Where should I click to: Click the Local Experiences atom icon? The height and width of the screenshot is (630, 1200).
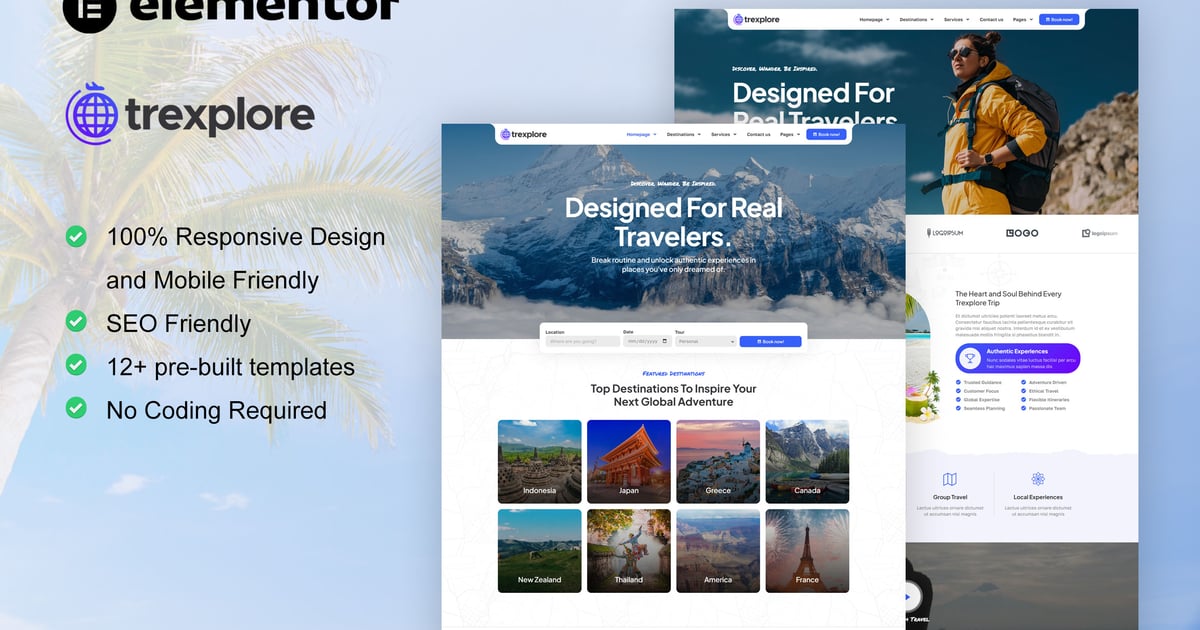point(1038,479)
